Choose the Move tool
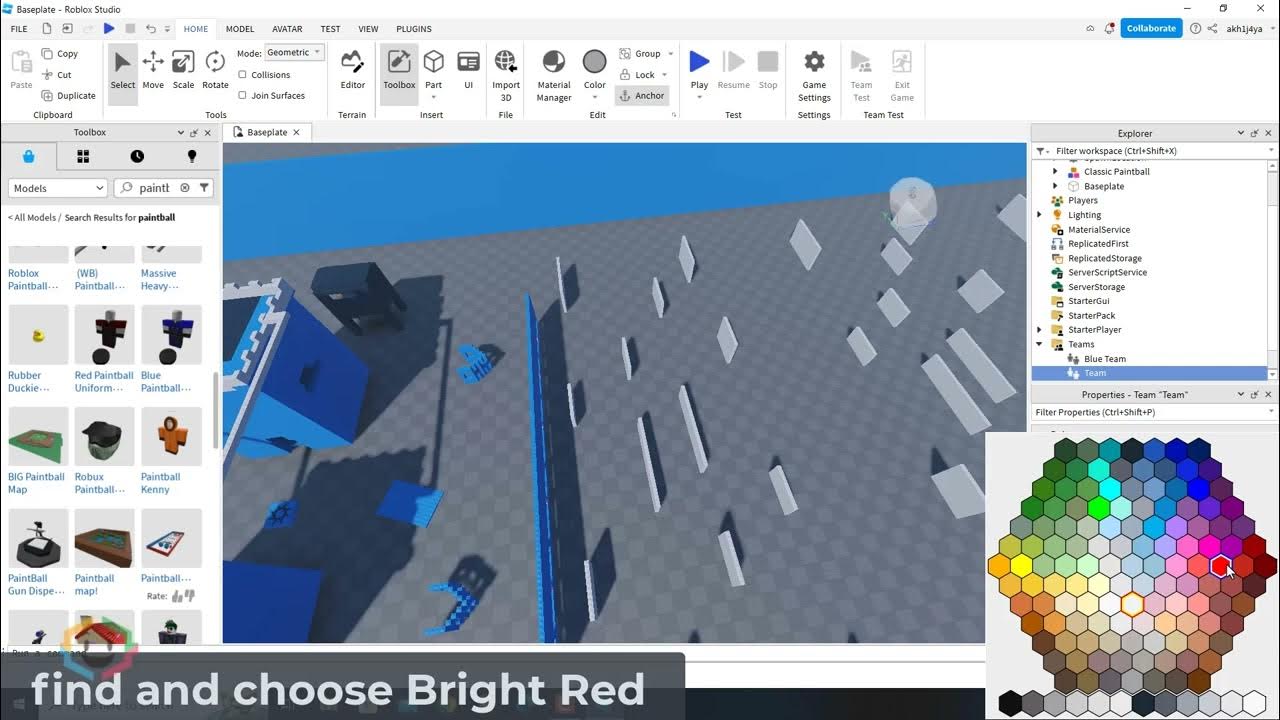The width and height of the screenshot is (1280, 720). click(153, 70)
